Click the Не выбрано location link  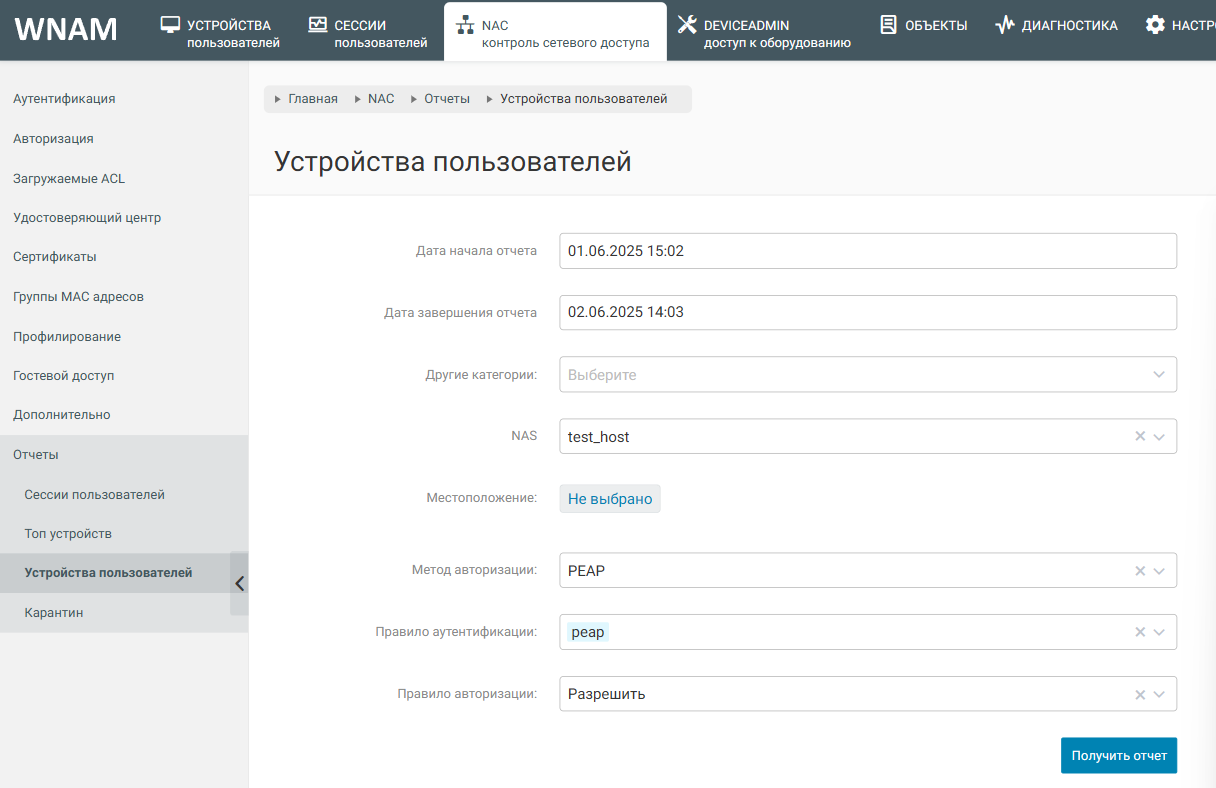coord(610,499)
